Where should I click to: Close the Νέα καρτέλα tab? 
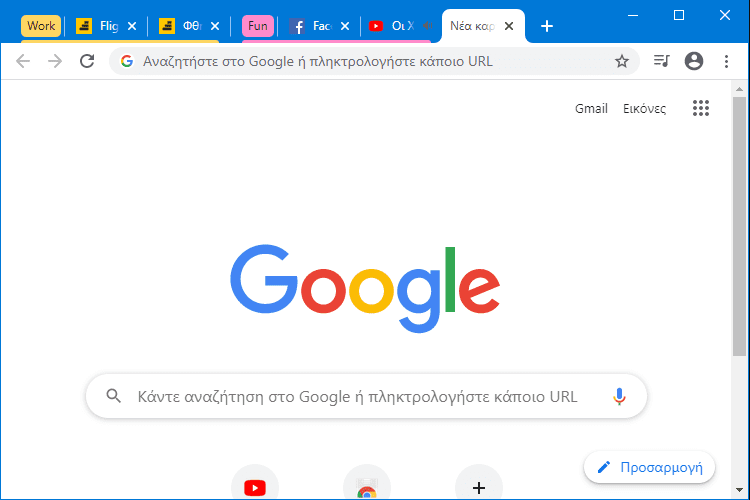[509, 26]
